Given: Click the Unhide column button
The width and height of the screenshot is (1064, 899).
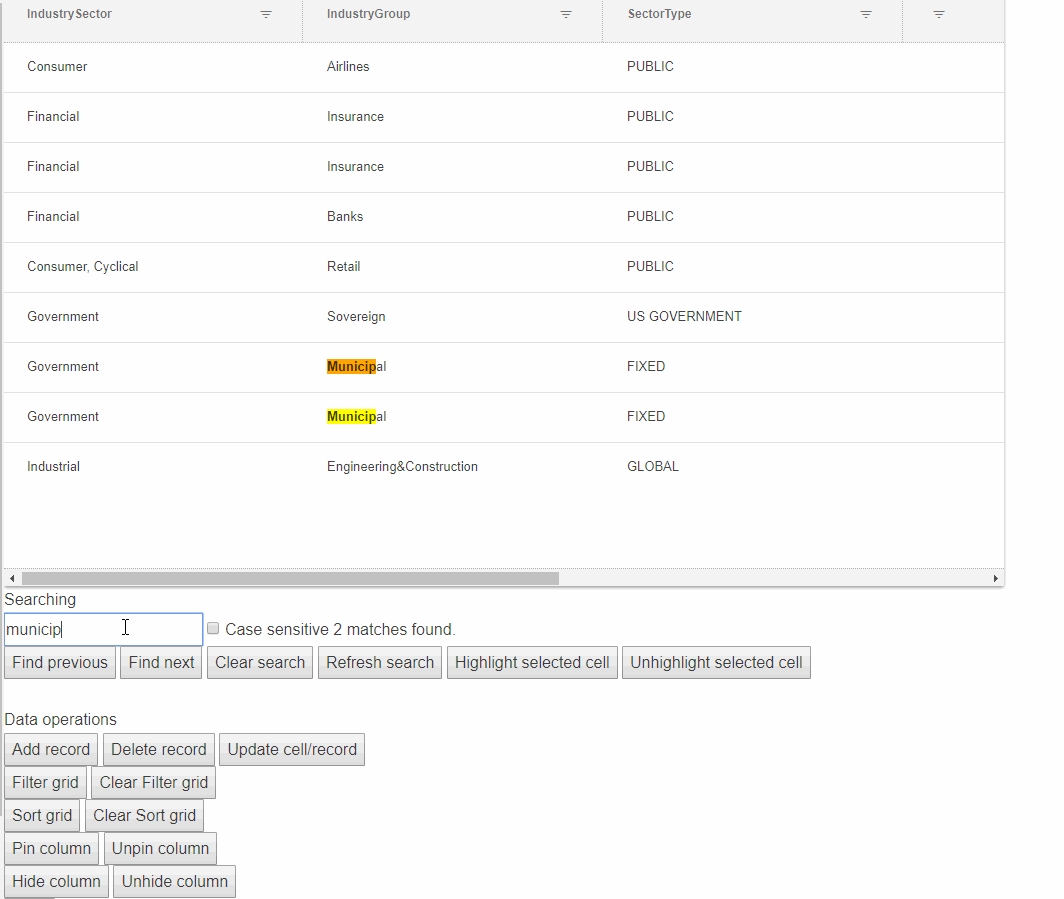Looking at the screenshot, I should click(x=174, y=881).
